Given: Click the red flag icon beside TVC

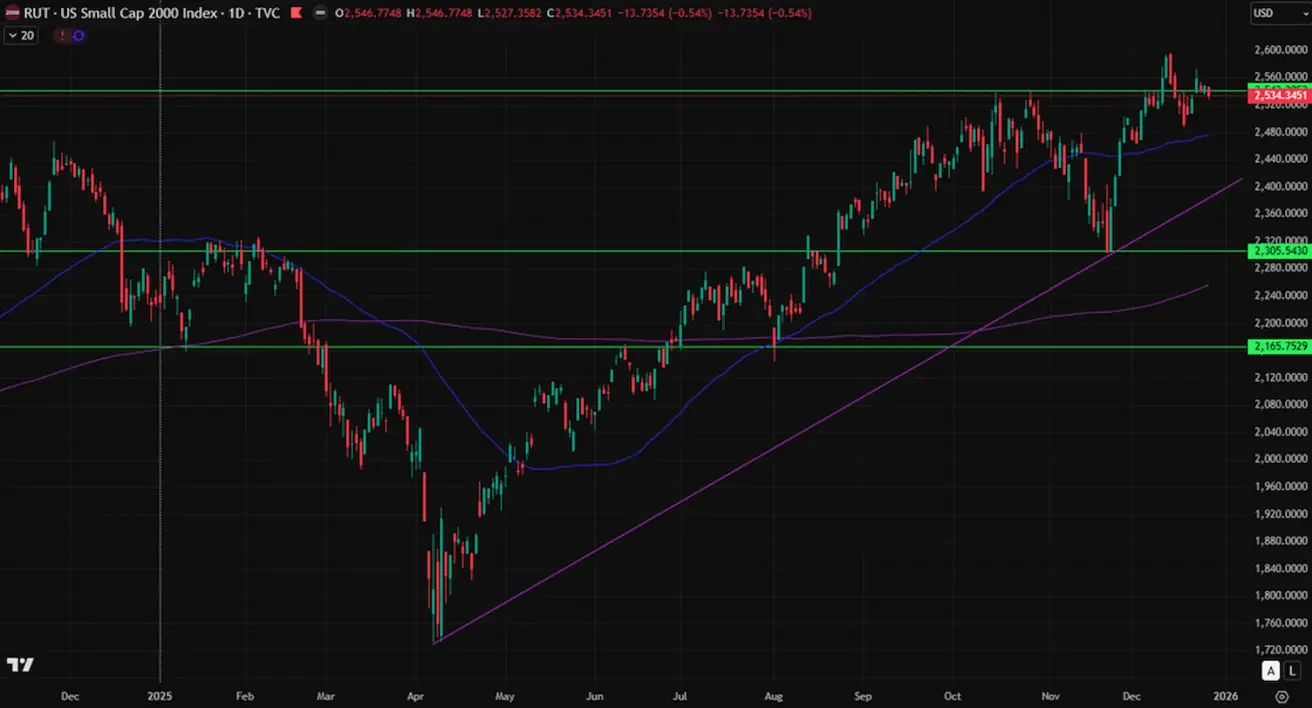Looking at the screenshot, I should [x=296, y=14].
